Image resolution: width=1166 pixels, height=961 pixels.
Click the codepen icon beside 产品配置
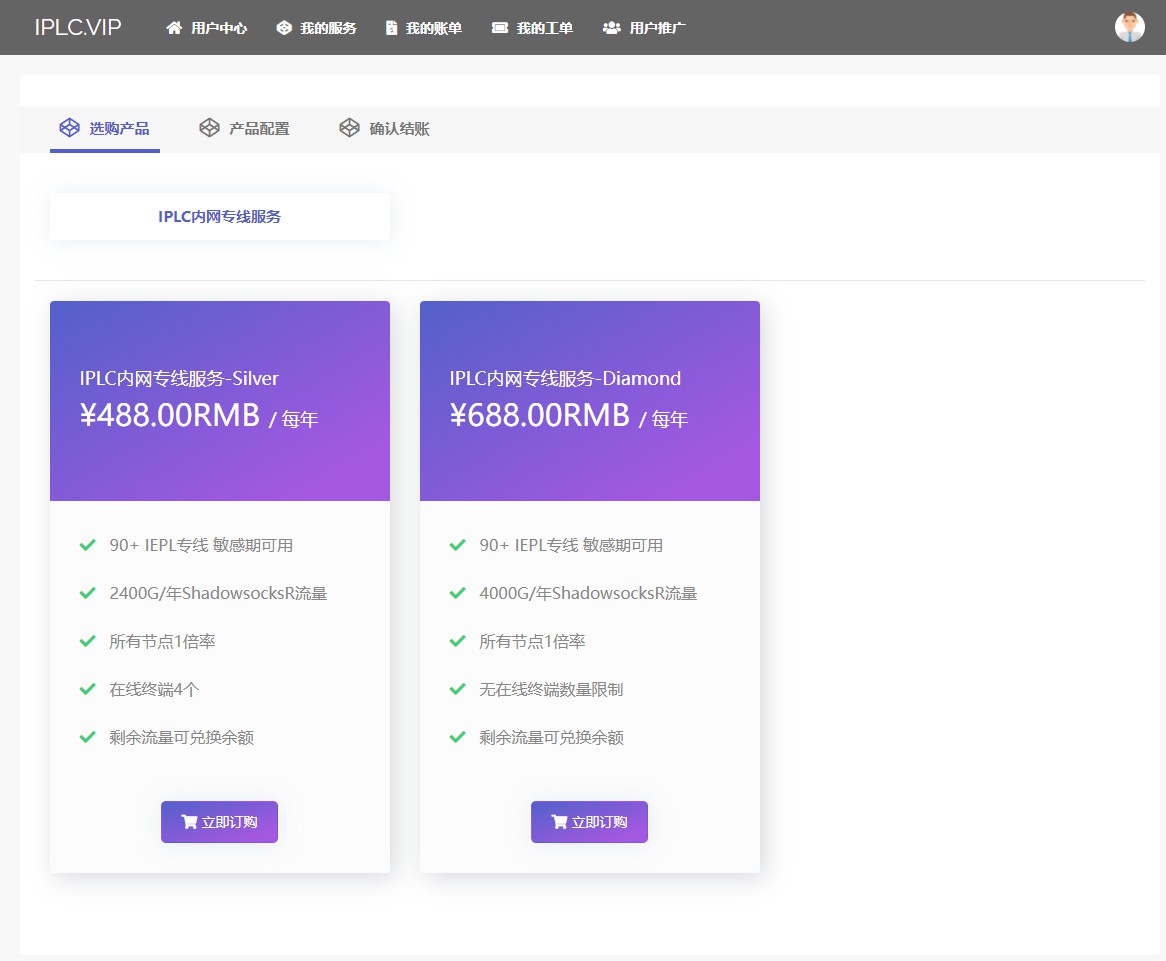coord(209,128)
